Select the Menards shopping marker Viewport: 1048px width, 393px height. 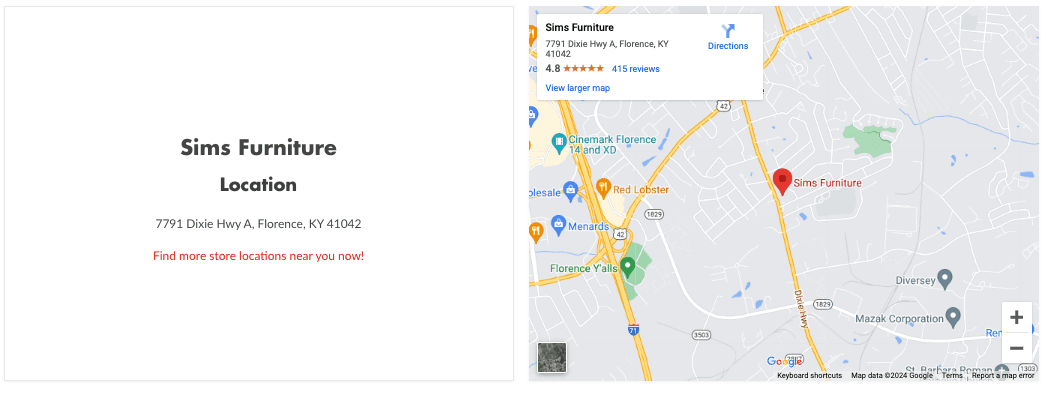(559, 224)
